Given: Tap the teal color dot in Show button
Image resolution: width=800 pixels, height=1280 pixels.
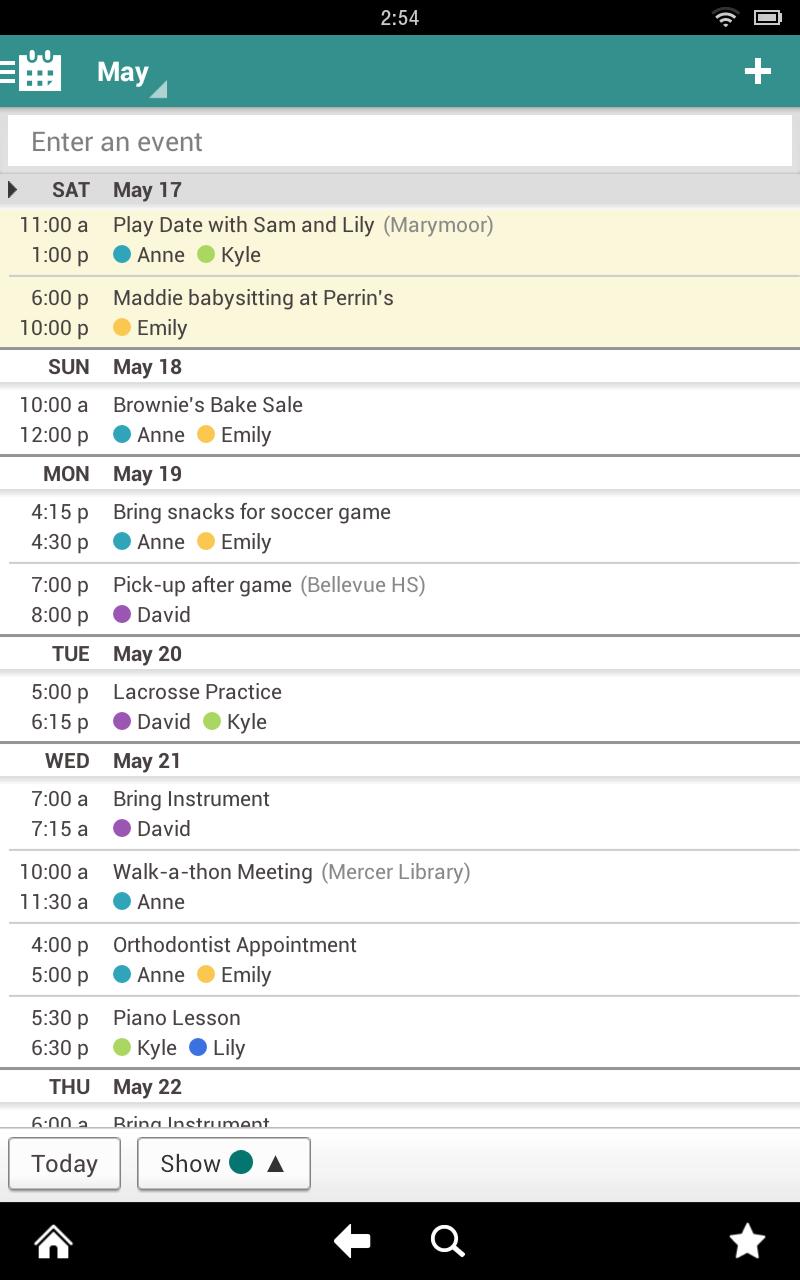Looking at the screenshot, I should (241, 1162).
